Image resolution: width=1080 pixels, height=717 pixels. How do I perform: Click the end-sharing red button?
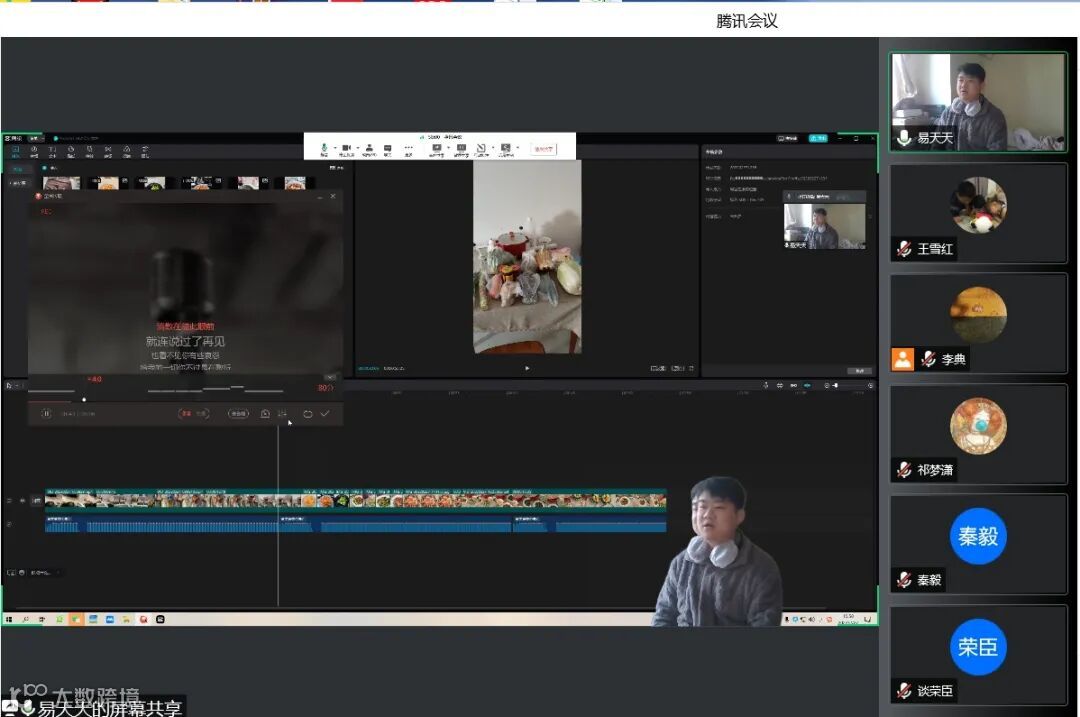[x=543, y=149]
